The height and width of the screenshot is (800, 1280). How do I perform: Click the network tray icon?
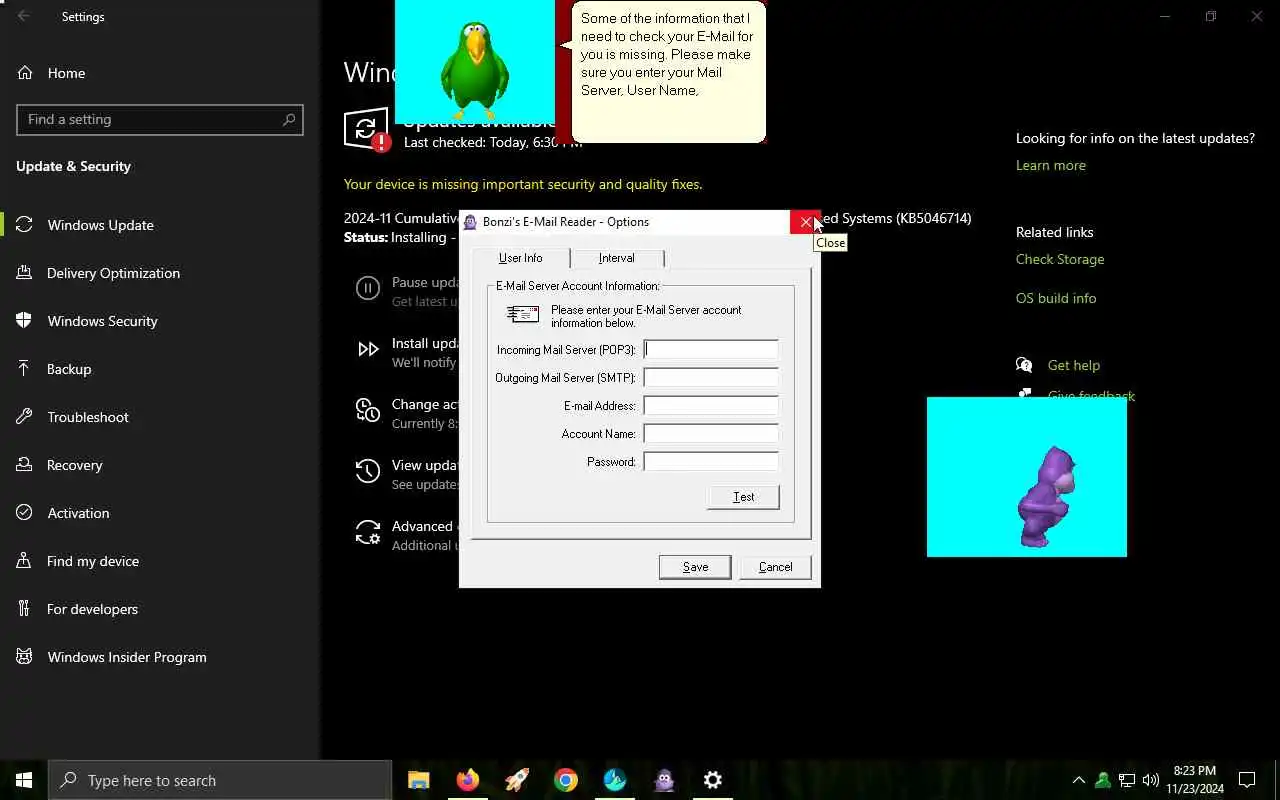[1127, 780]
